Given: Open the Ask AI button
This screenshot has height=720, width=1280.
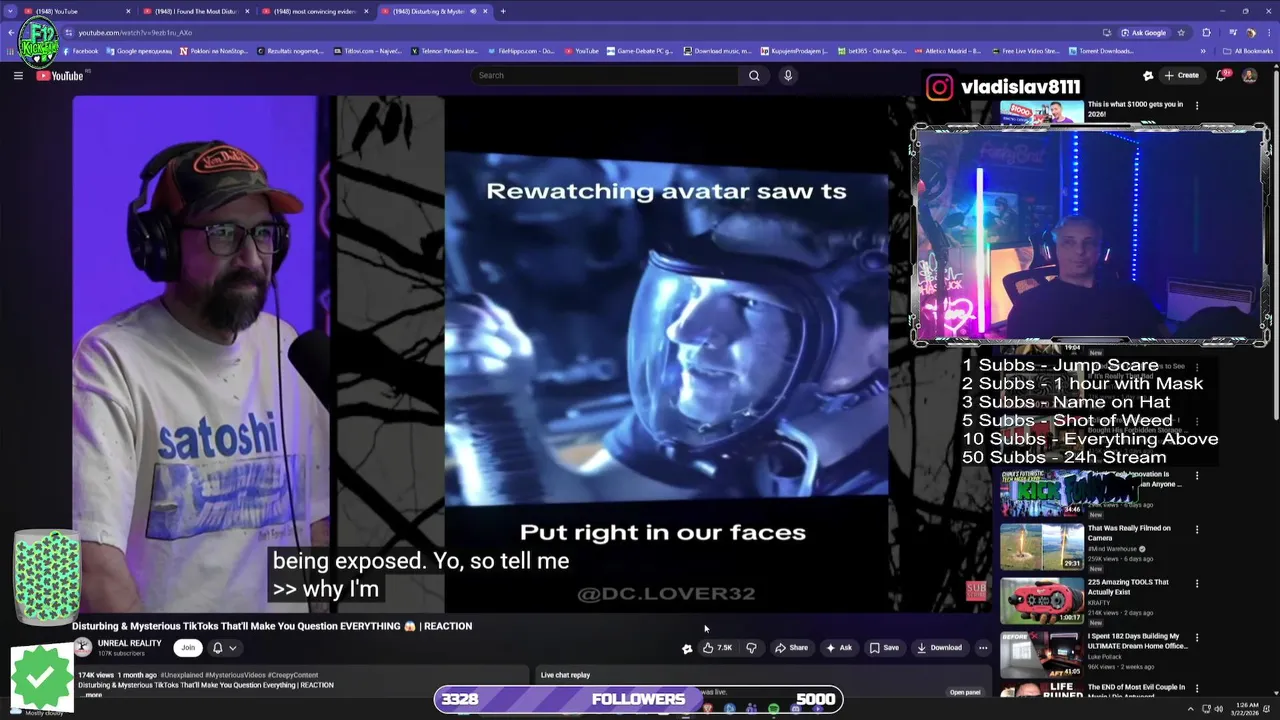Looking at the screenshot, I should [x=839, y=647].
